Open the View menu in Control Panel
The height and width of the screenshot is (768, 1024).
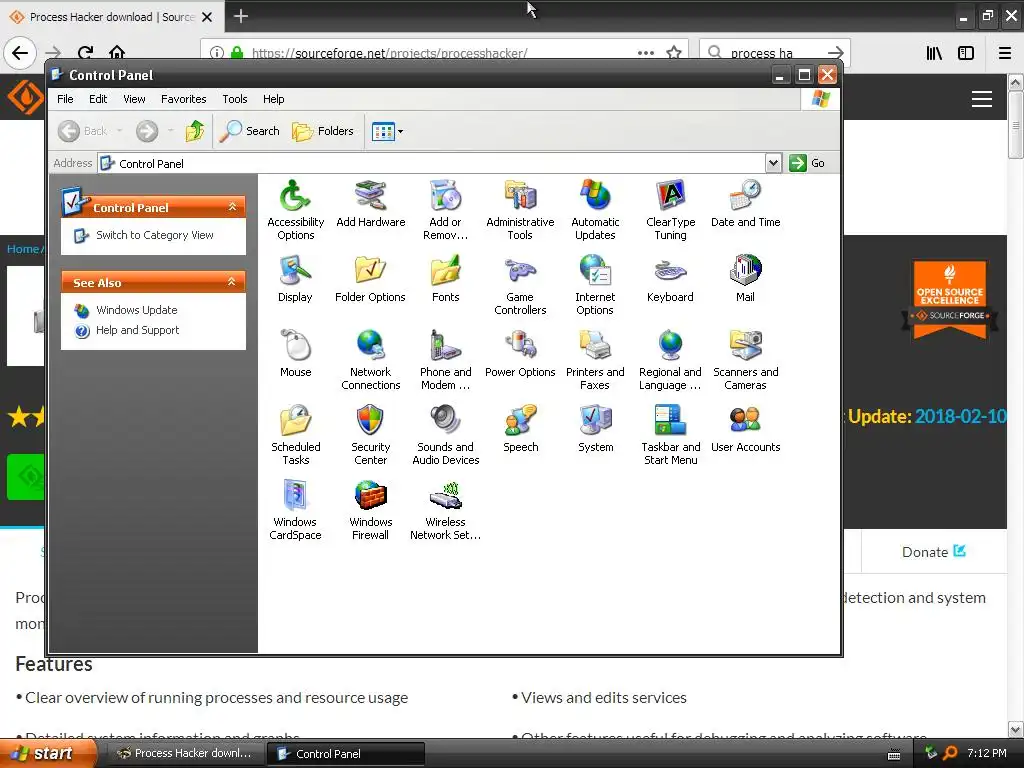pyautogui.click(x=134, y=99)
